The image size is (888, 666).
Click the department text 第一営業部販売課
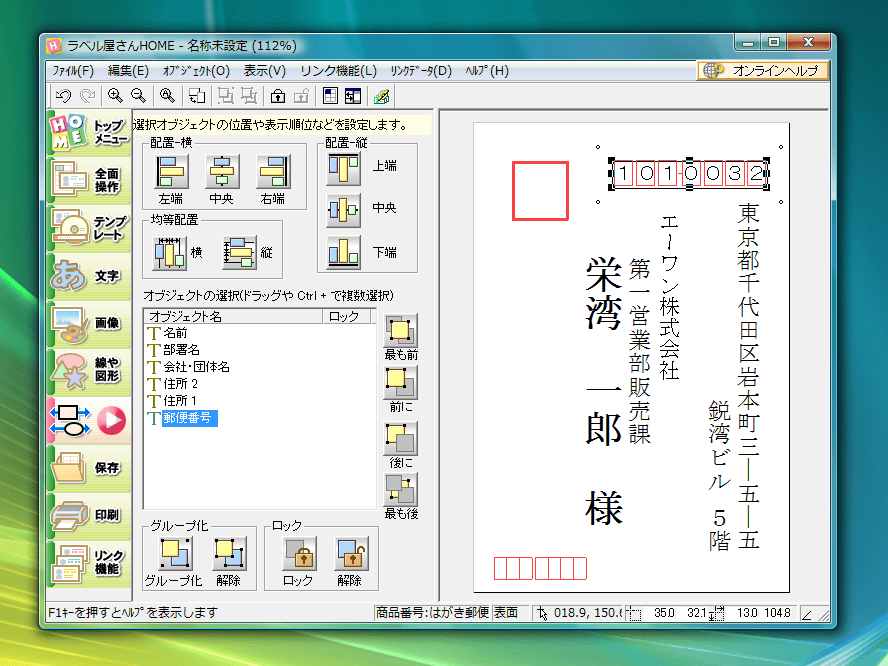pyautogui.click(x=639, y=351)
